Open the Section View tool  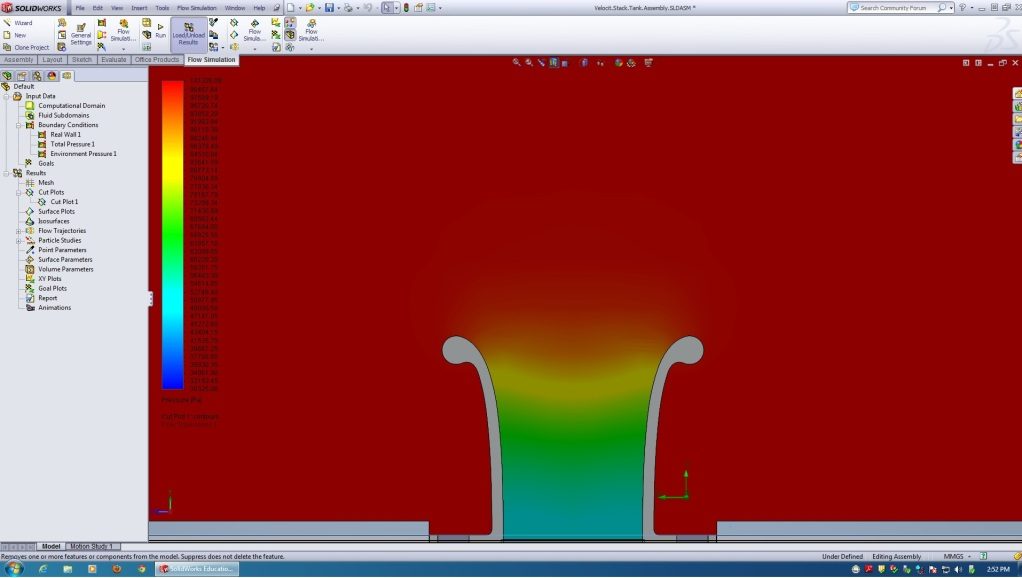pos(553,63)
